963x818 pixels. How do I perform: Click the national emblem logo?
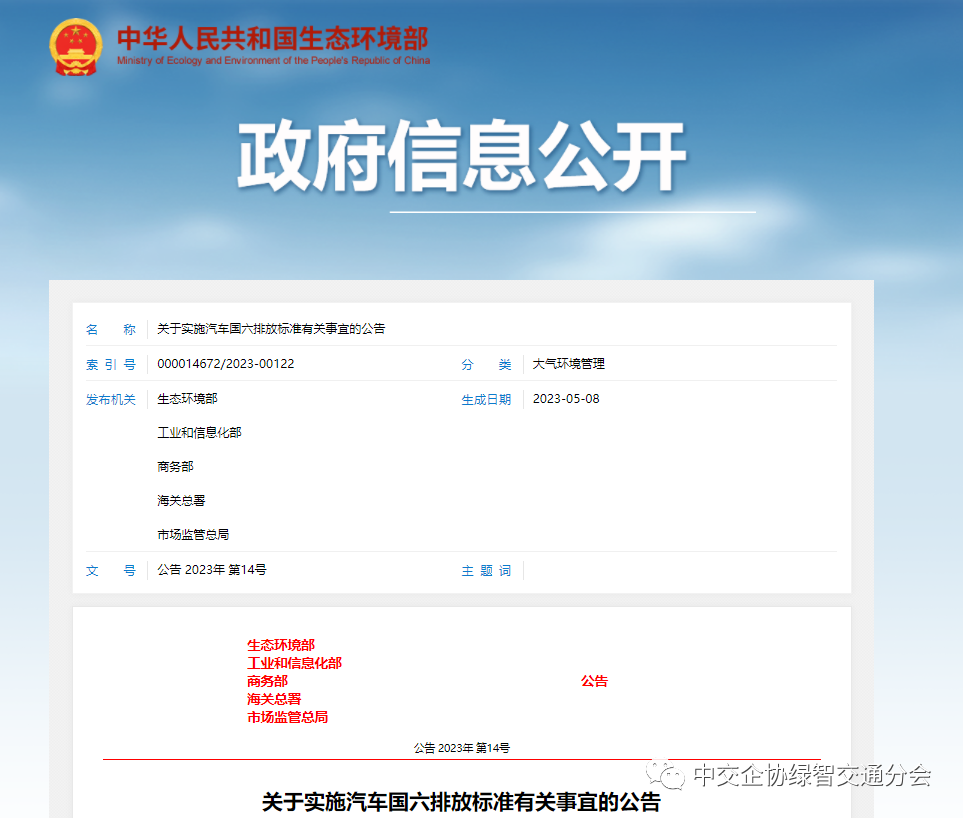click(76, 47)
